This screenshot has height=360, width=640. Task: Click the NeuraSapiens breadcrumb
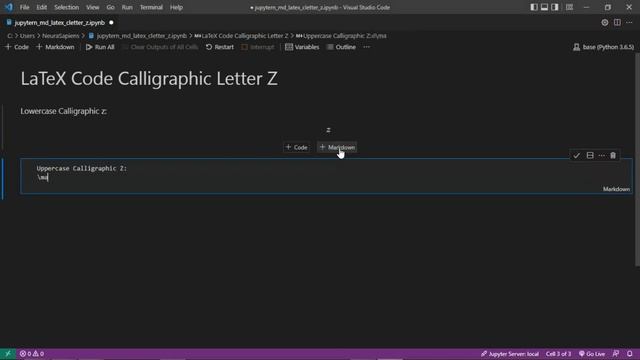pos(60,36)
